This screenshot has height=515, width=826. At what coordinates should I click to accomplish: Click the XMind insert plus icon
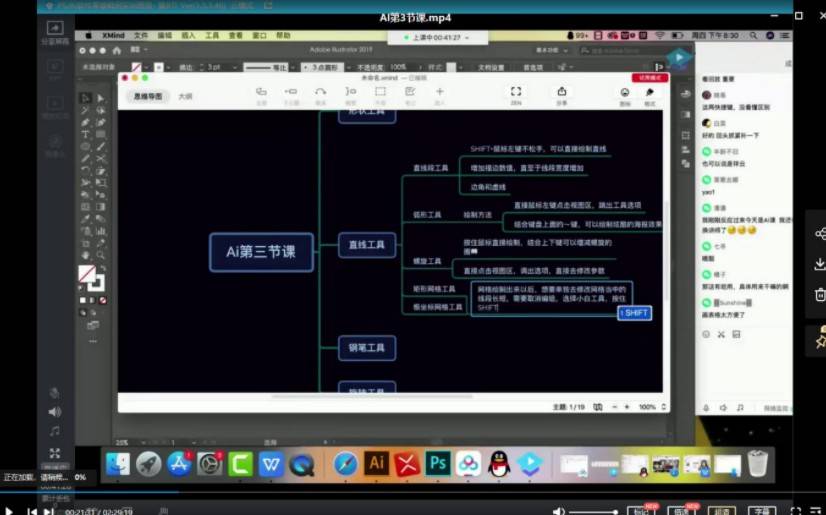pos(439,91)
